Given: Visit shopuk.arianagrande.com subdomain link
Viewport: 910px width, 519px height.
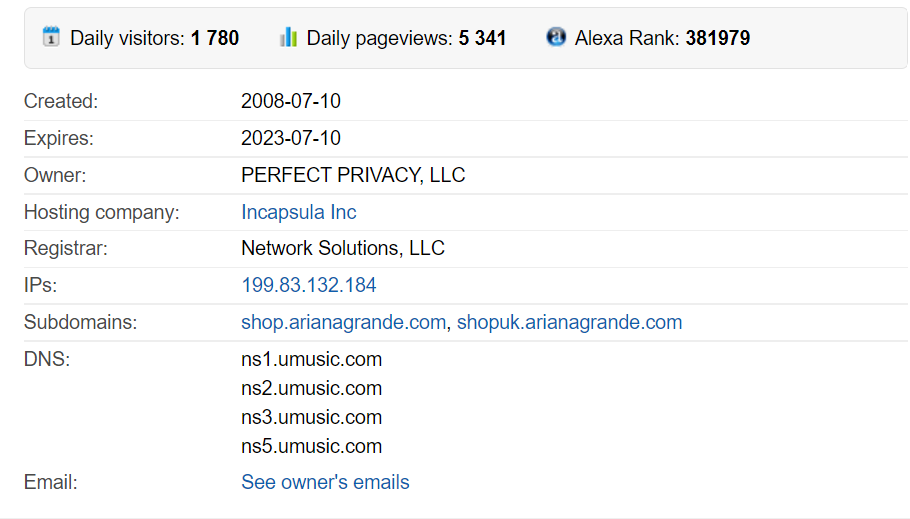Looking at the screenshot, I should tap(569, 322).
